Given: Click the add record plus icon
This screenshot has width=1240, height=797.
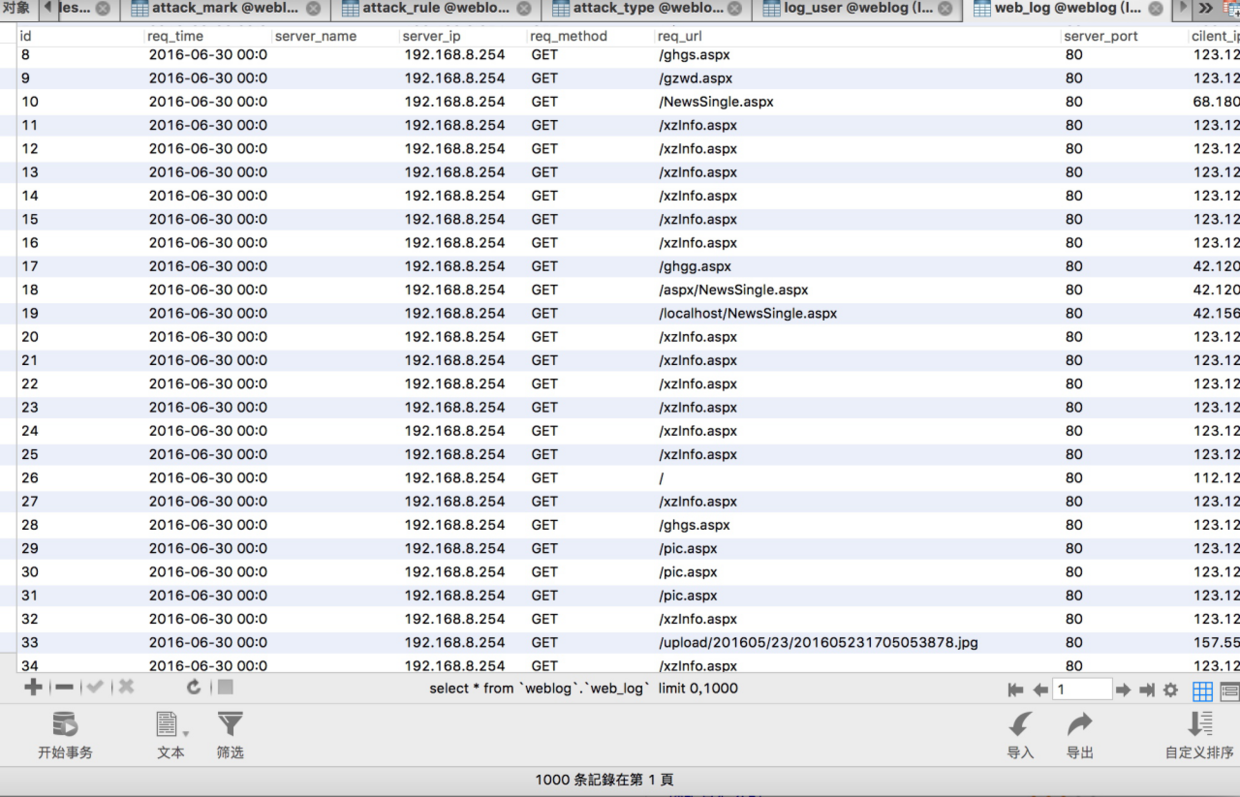Looking at the screenshot, I should (x=33, y=687).
